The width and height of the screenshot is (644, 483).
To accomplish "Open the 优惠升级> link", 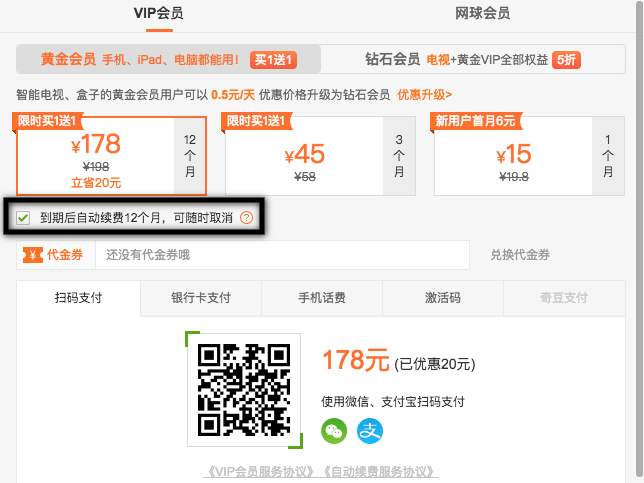I will (x=424, y=95).
